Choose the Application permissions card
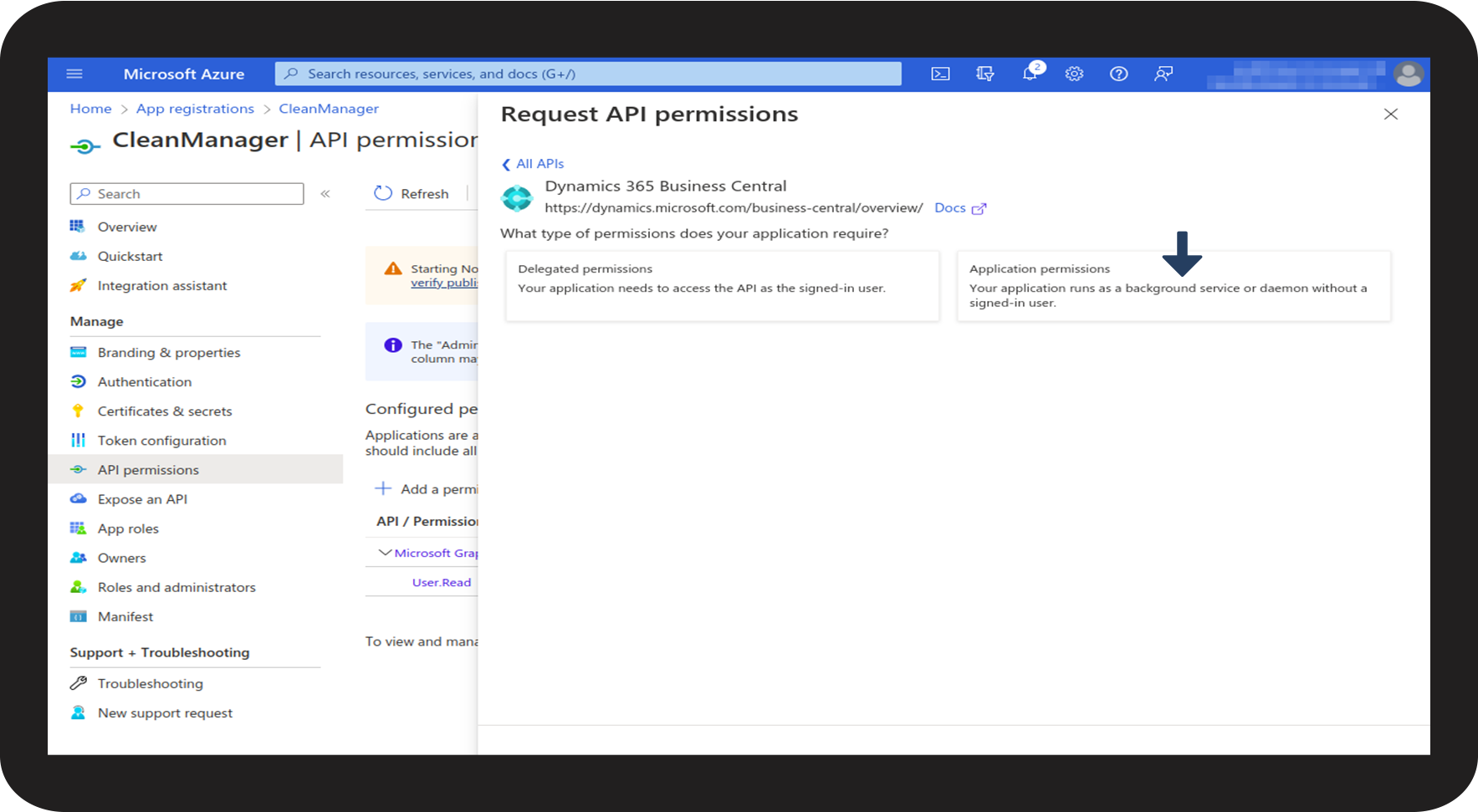This screenshot has width=1478, height=812. (x=1174, y=286)
